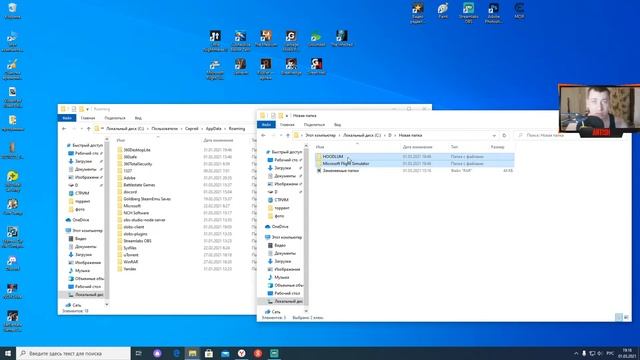Click the РУС language indicator in taskbar
The image size is (640, 360).
point(610,353)
